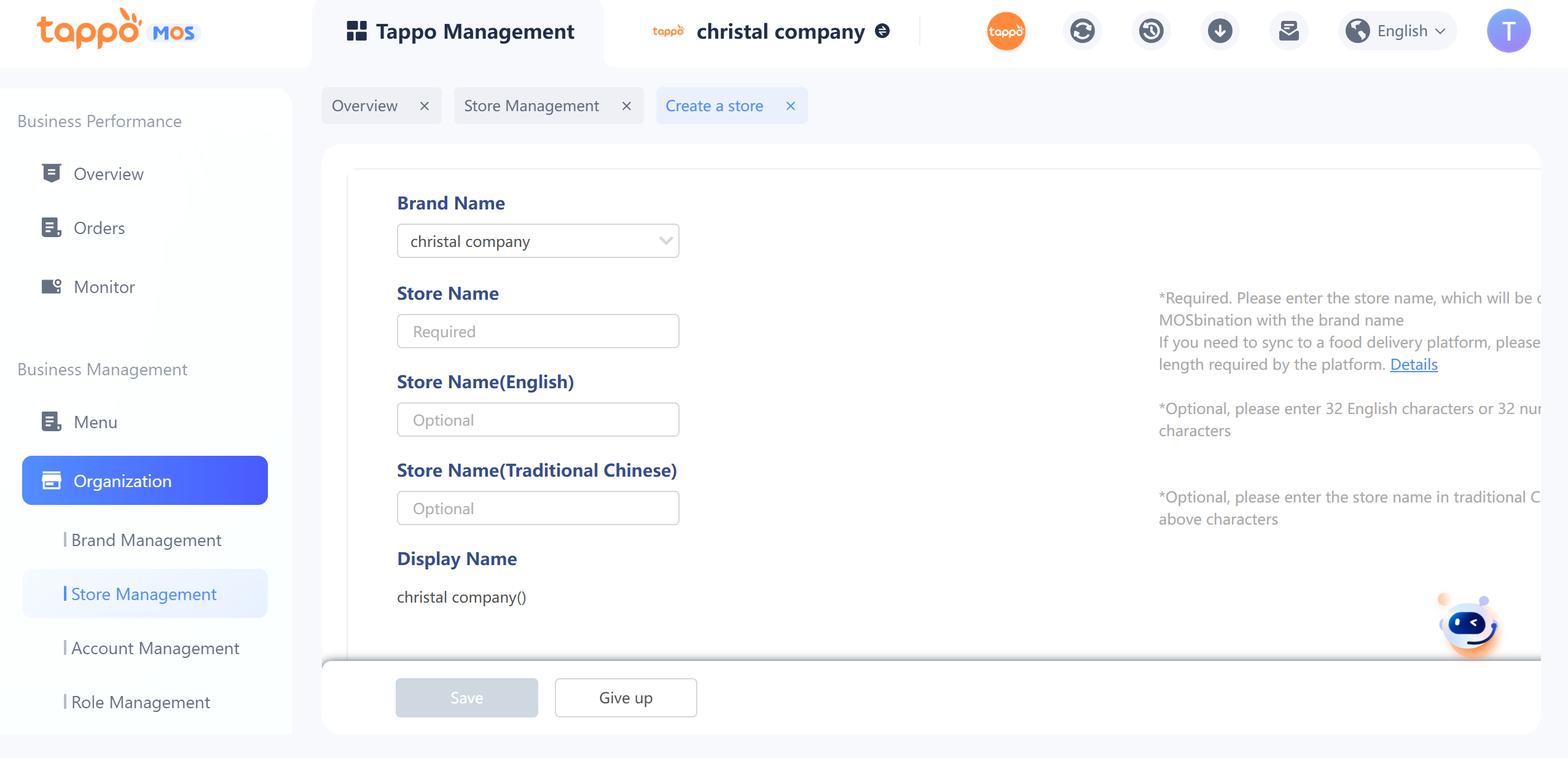This screenshot has width=1568, height=758.
Task: Click the orange Tappo round icon
Action: click(1006, 31)
